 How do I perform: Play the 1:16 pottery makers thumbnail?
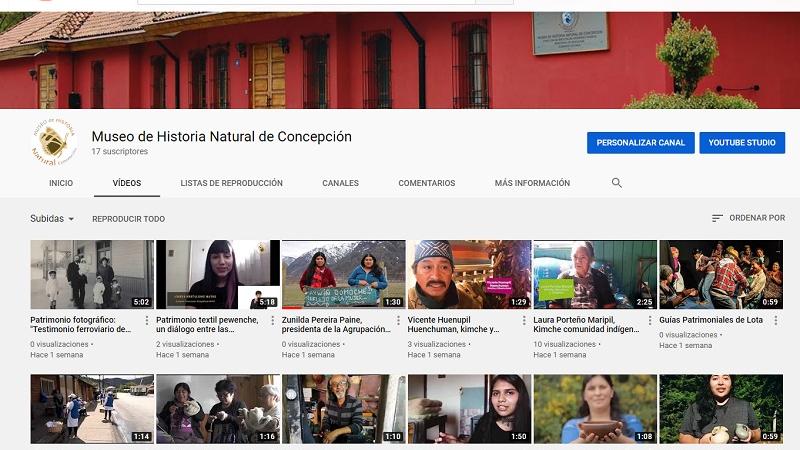[218, 409]
